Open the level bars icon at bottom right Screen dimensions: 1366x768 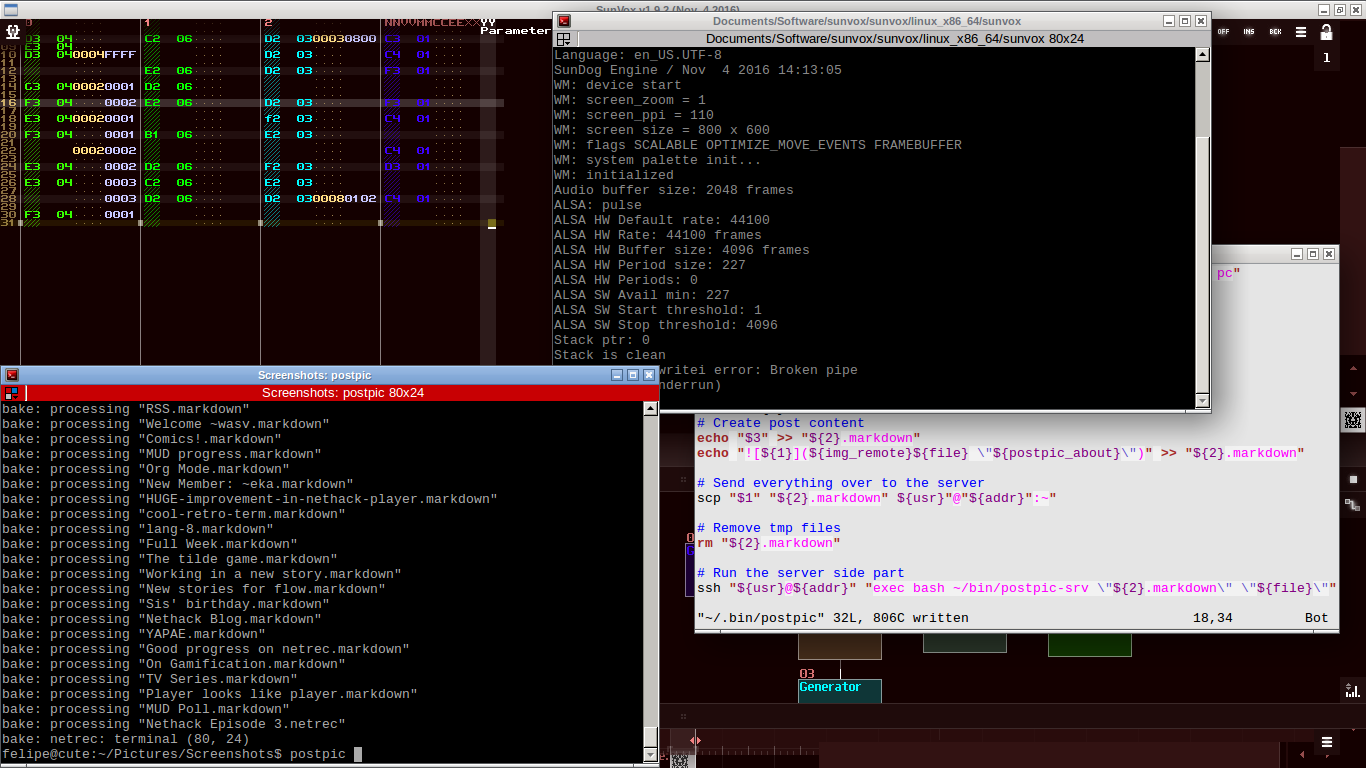pyautogui.click(x=1353, y=690)
